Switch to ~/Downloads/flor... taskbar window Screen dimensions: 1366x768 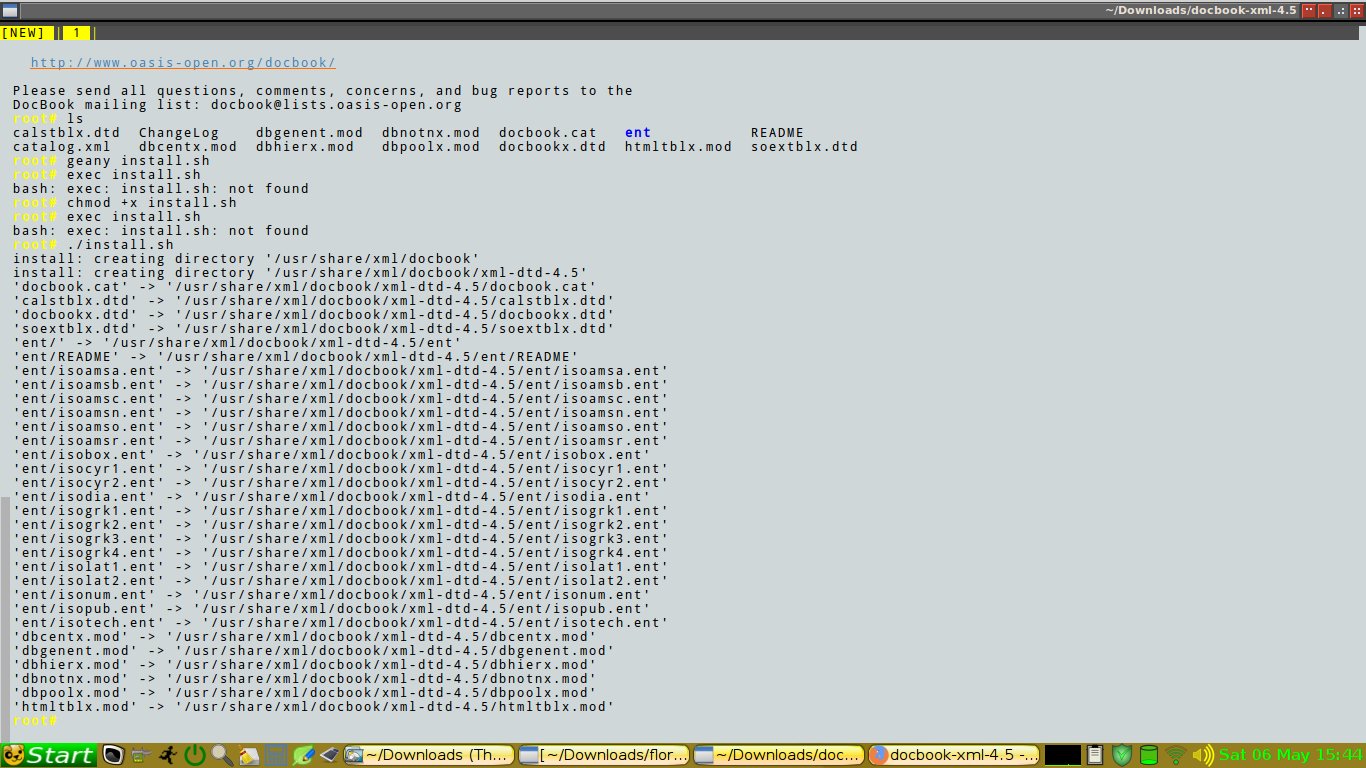(x=604, y=755)
